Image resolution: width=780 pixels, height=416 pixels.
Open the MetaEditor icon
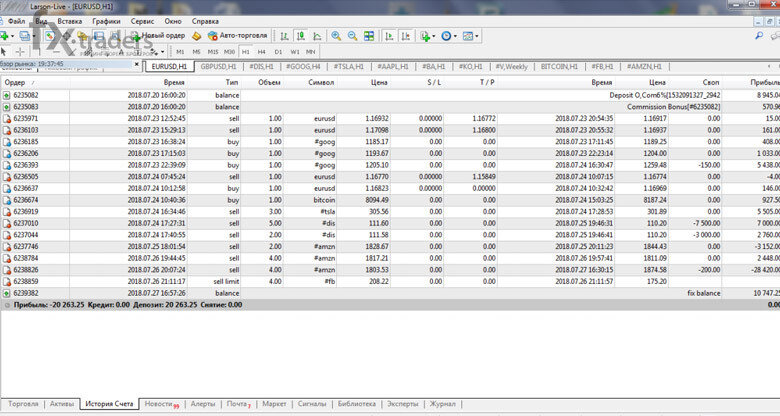click(196, 36)
